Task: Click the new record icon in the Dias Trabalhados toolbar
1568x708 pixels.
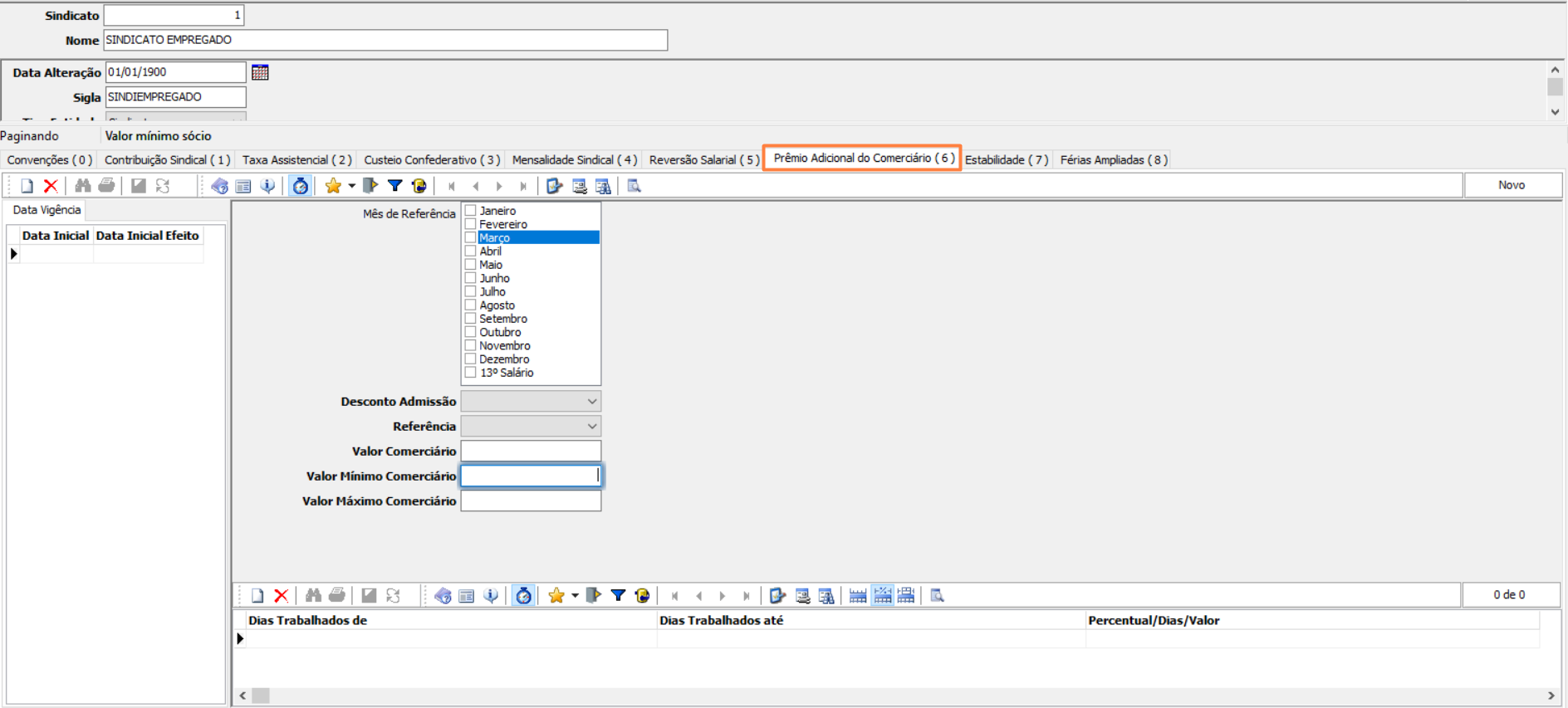Action: click(257, 595)
